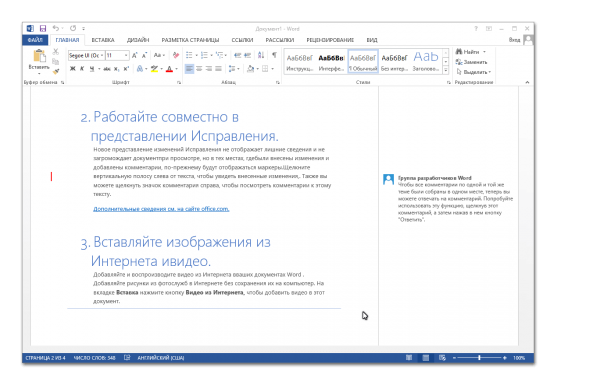Open the borders dropdown arrow
The image size is (600, 385).
coord(272,69)
